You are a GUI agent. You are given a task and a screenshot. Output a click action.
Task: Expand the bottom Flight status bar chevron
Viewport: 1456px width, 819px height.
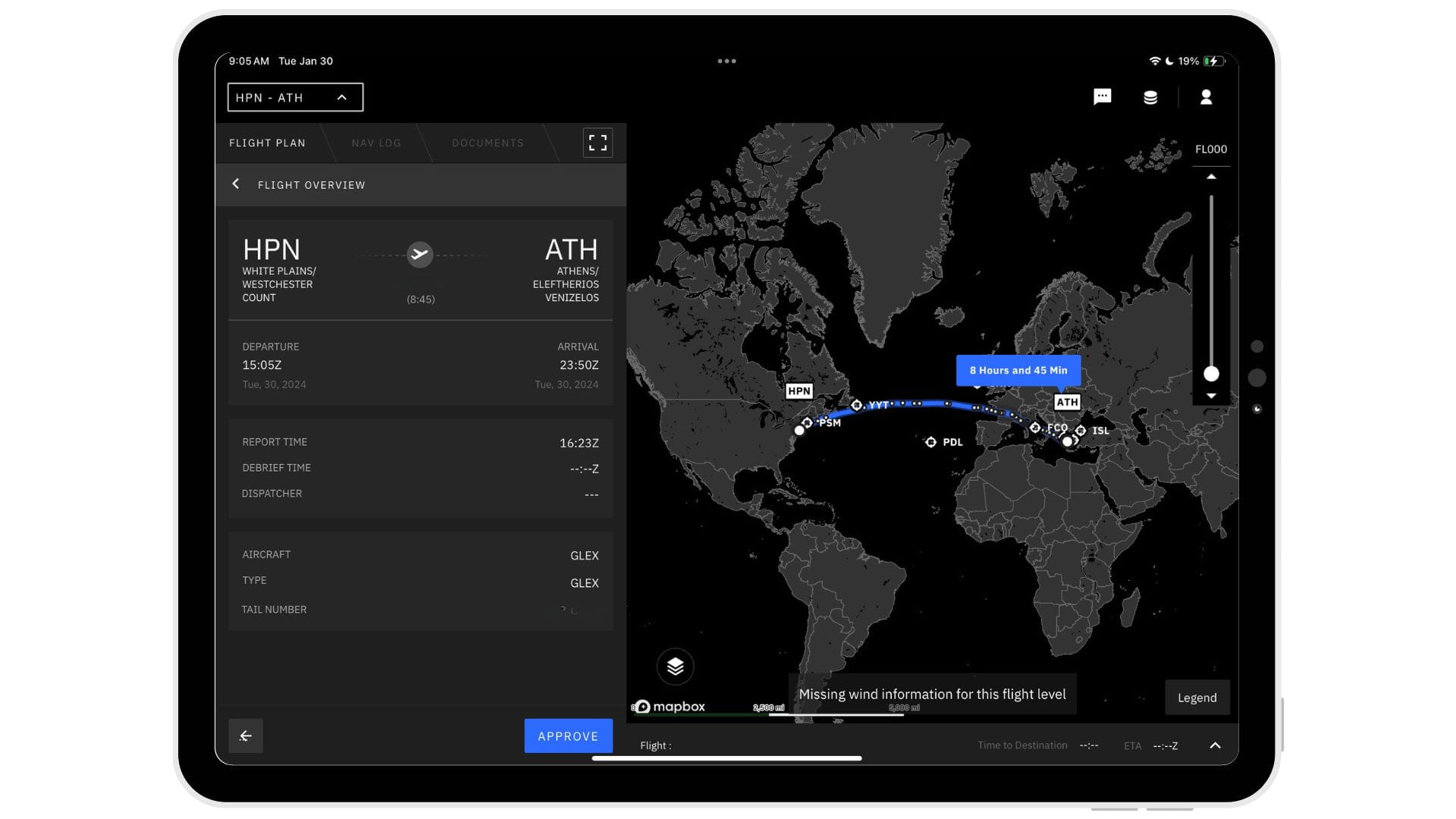1216,745
